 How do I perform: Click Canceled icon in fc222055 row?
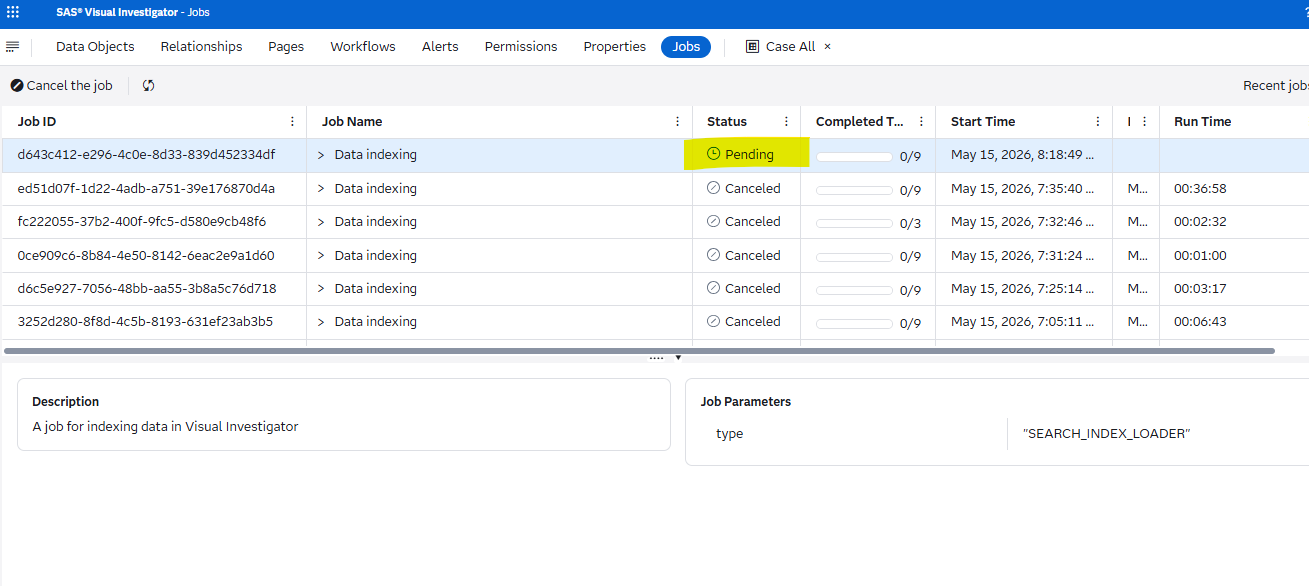[713, 221]
